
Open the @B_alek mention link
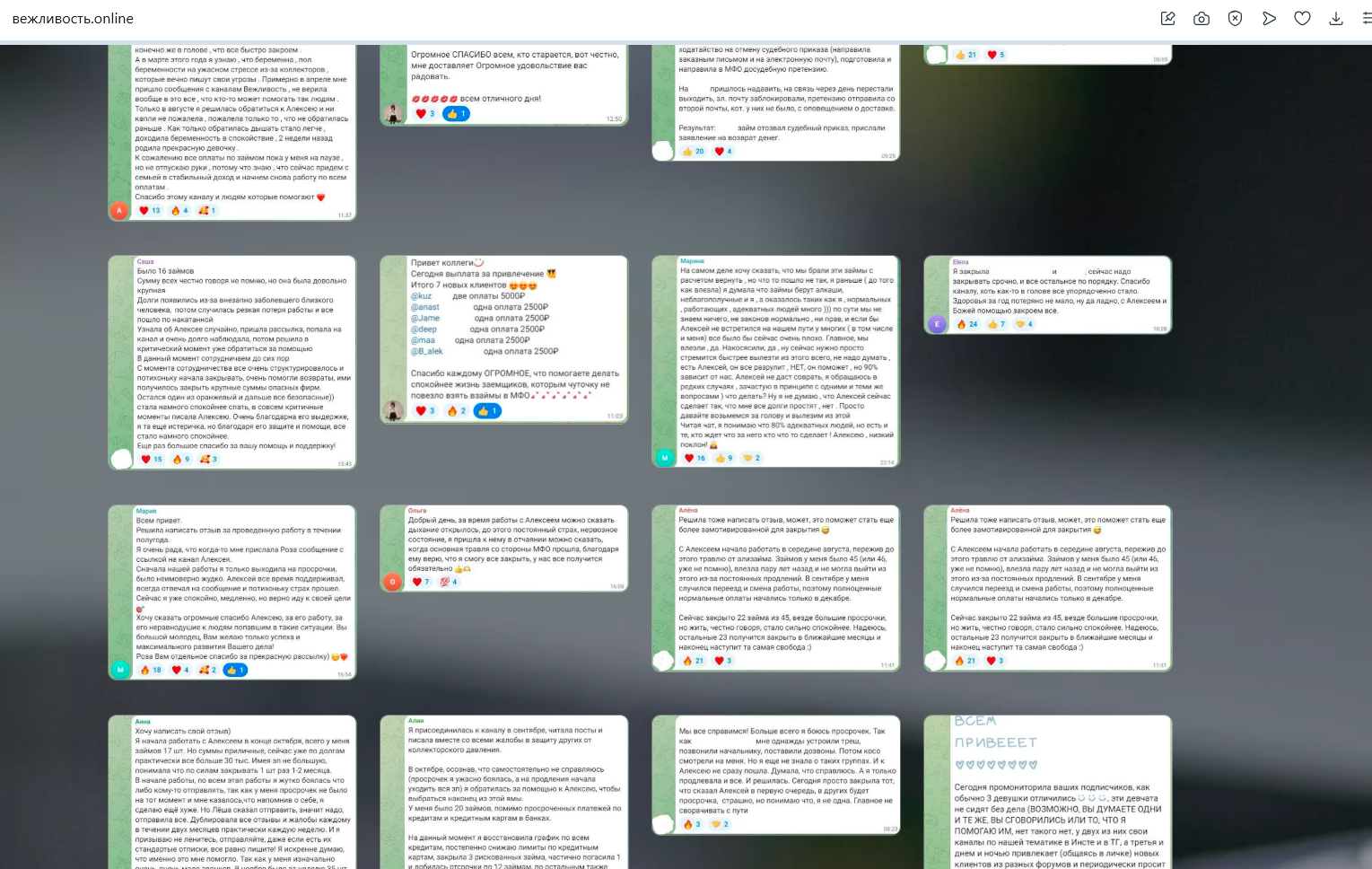pyautogui.click(x=426, y=351)
